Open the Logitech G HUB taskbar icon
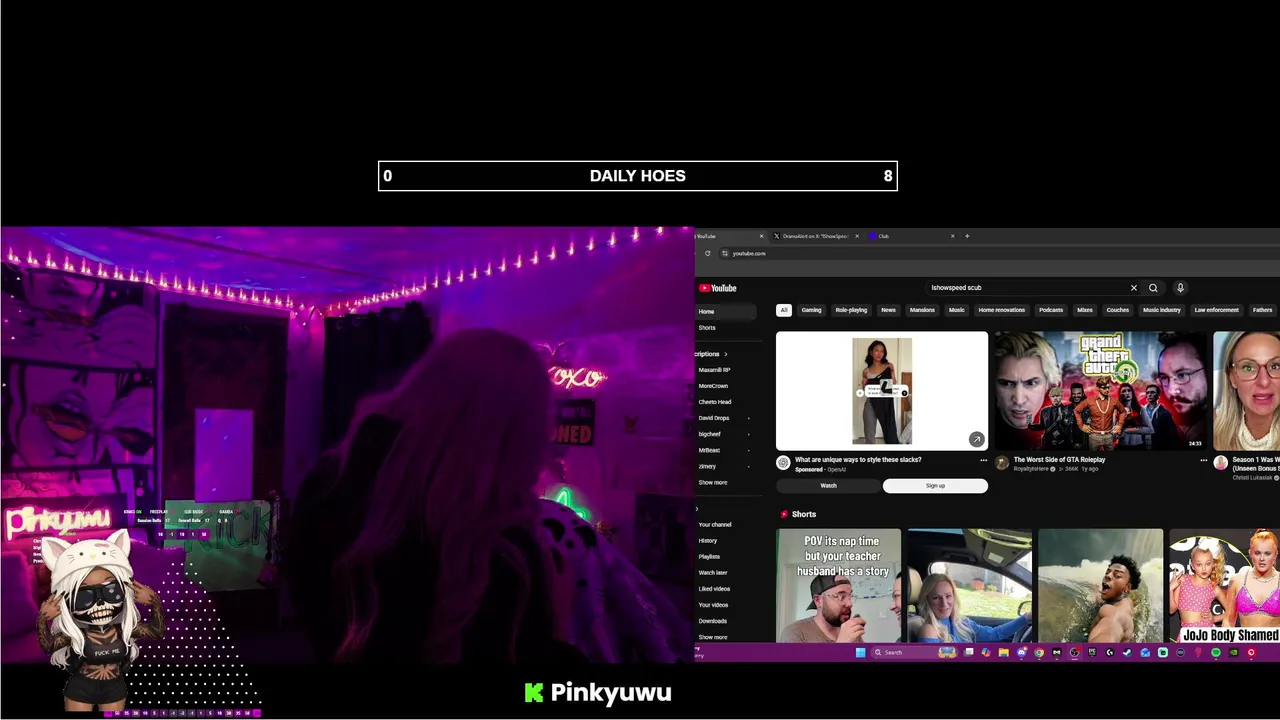1280x720 pixels. (x=1109, y=653)
